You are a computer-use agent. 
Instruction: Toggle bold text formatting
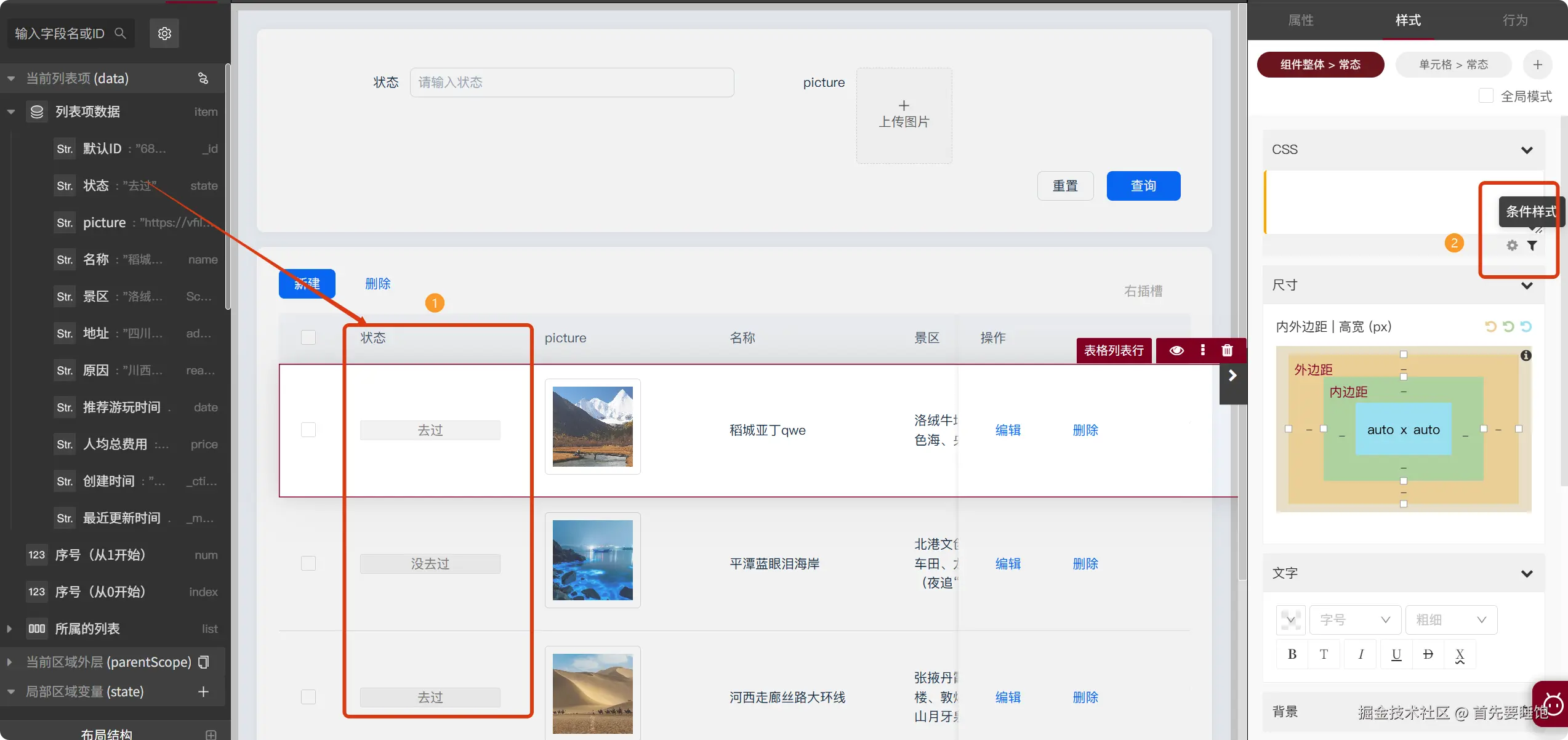coord(1292,654)
